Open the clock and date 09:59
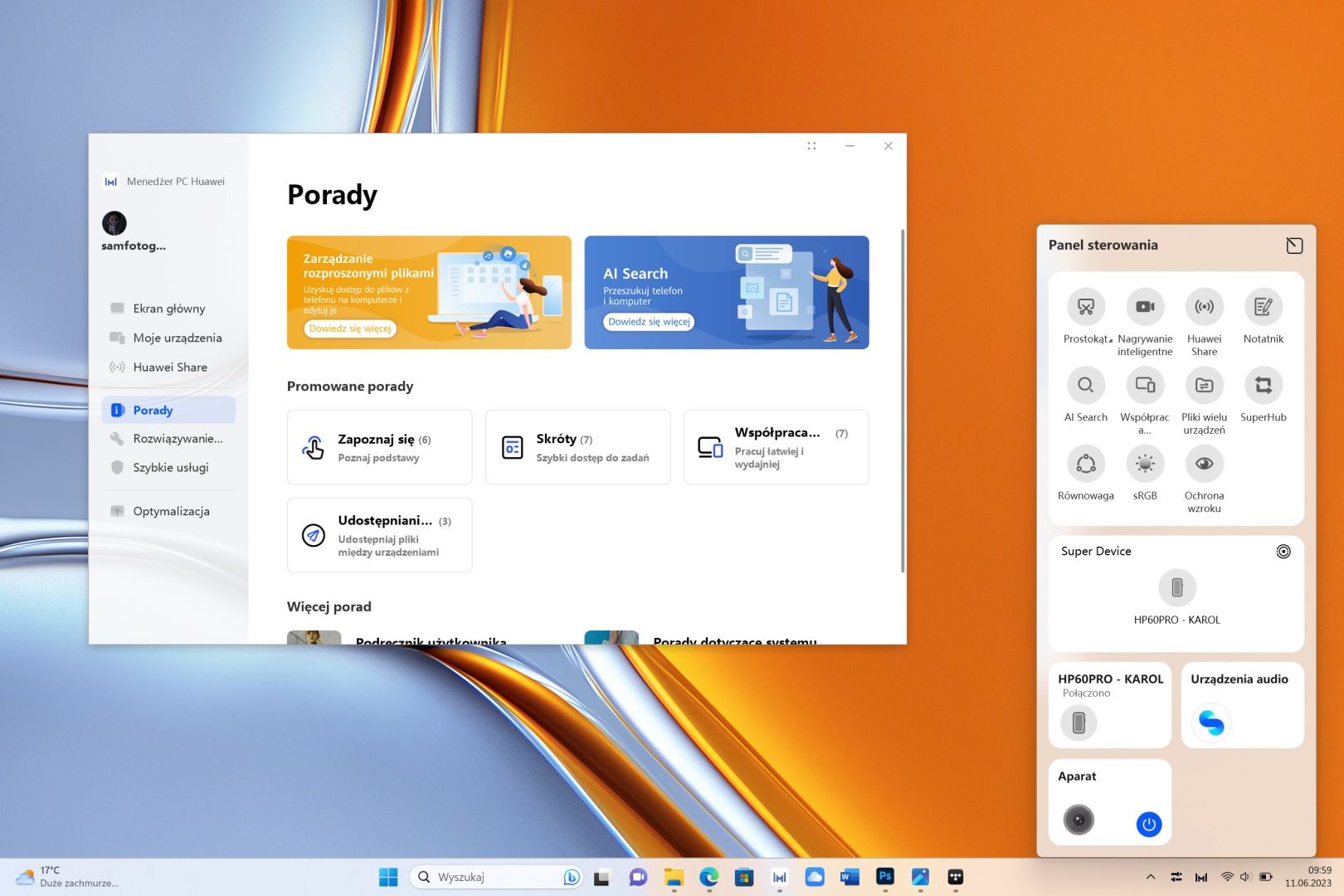The image size is (1344, 896). [1307, 877]
